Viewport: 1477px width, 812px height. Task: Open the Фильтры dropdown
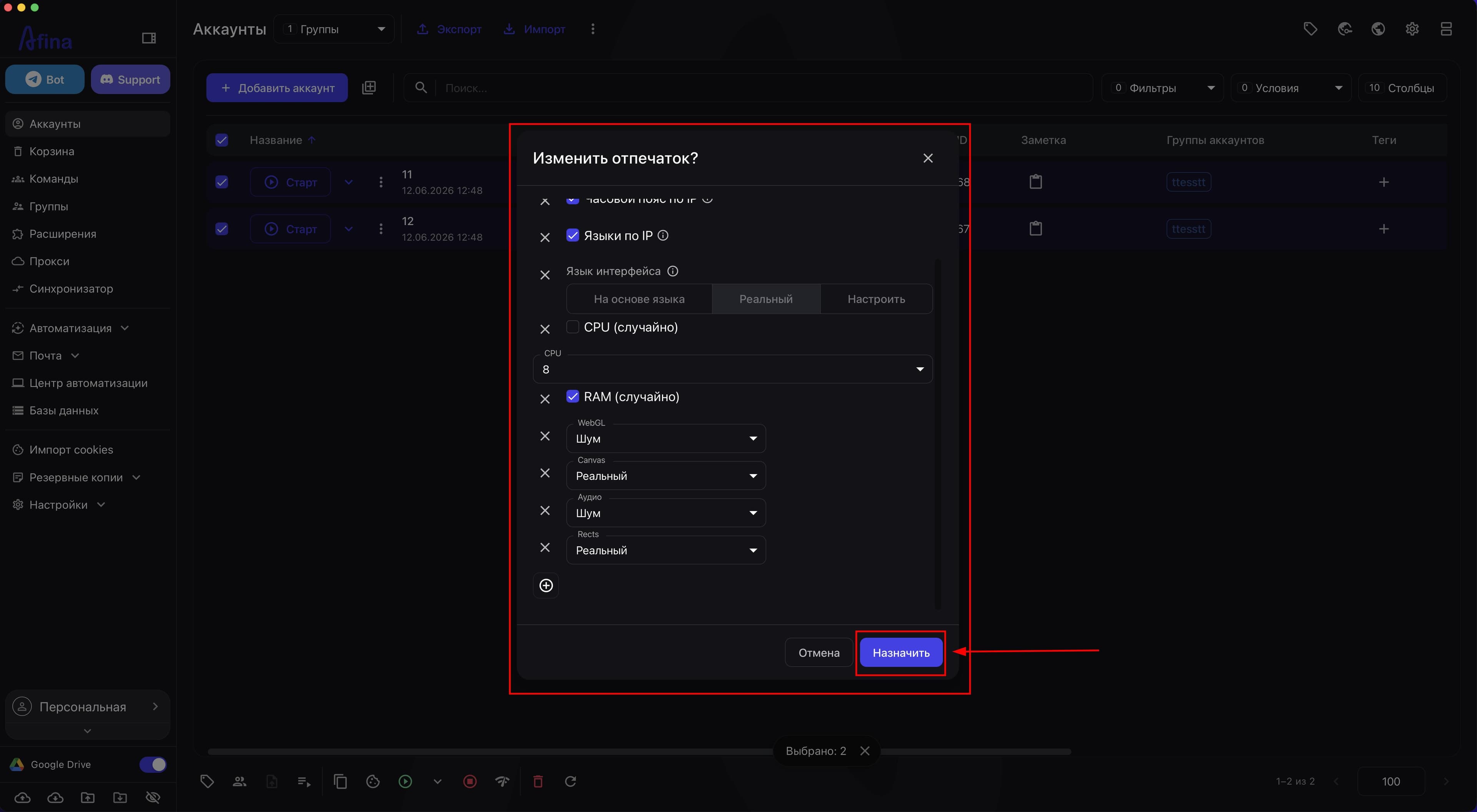pos(1162,88)
